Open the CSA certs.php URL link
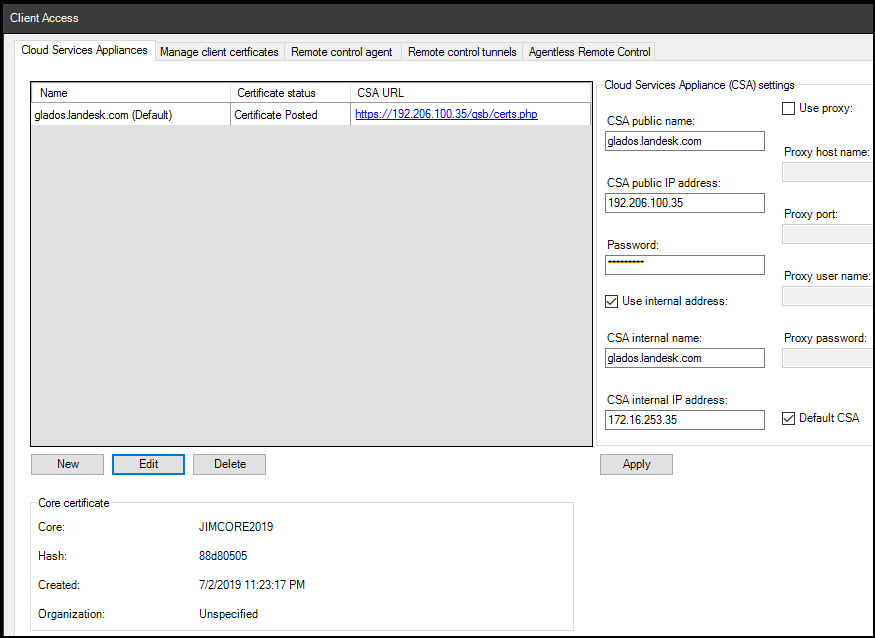 [x=446, y=115]
